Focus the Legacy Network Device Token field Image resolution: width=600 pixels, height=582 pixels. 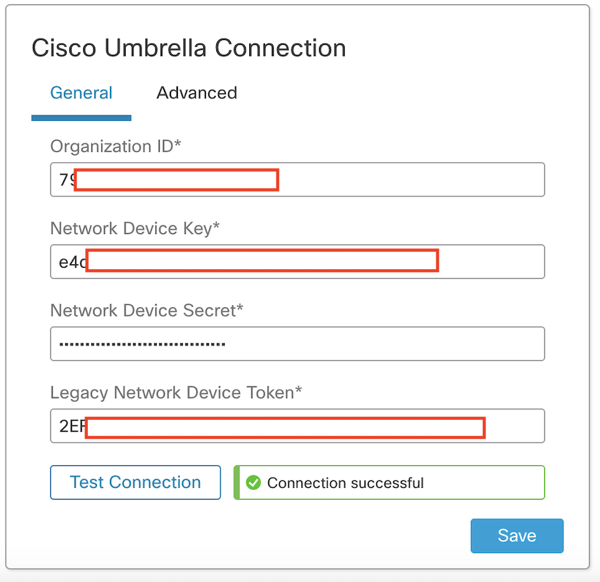pyautogui.click(x=514, y=426)
